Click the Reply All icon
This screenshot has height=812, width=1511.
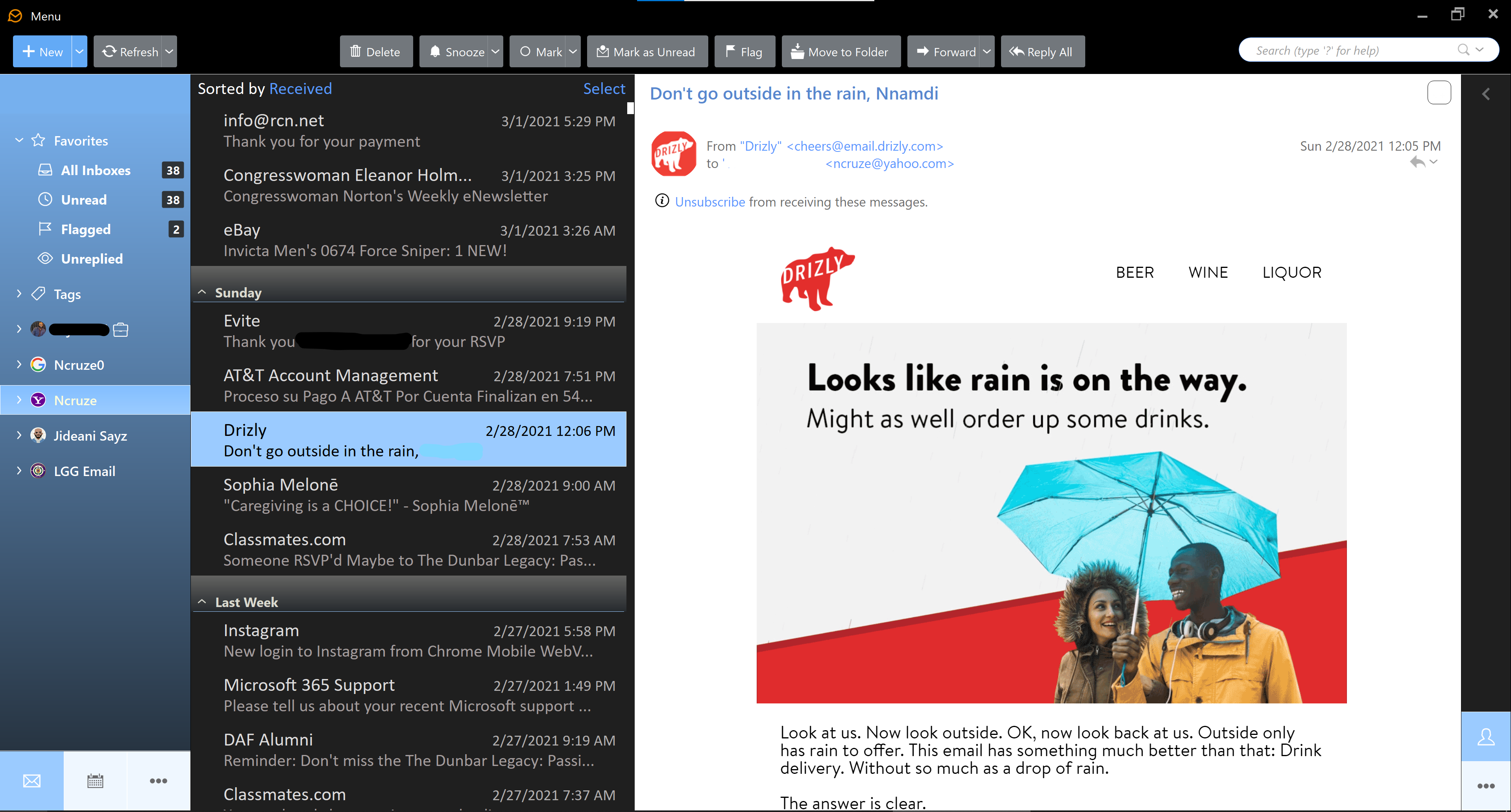[1041, 51]
